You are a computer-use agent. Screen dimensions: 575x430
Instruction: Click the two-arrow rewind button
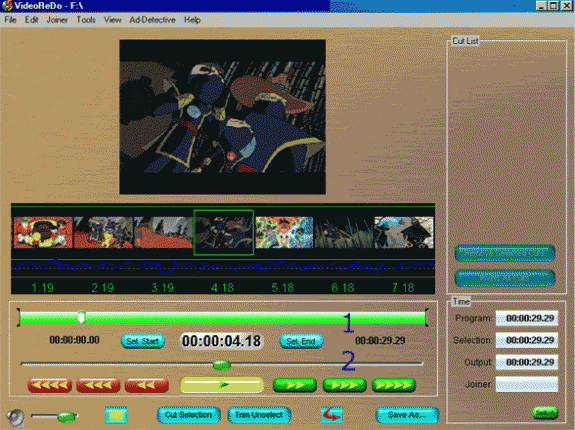pos(146,385)
